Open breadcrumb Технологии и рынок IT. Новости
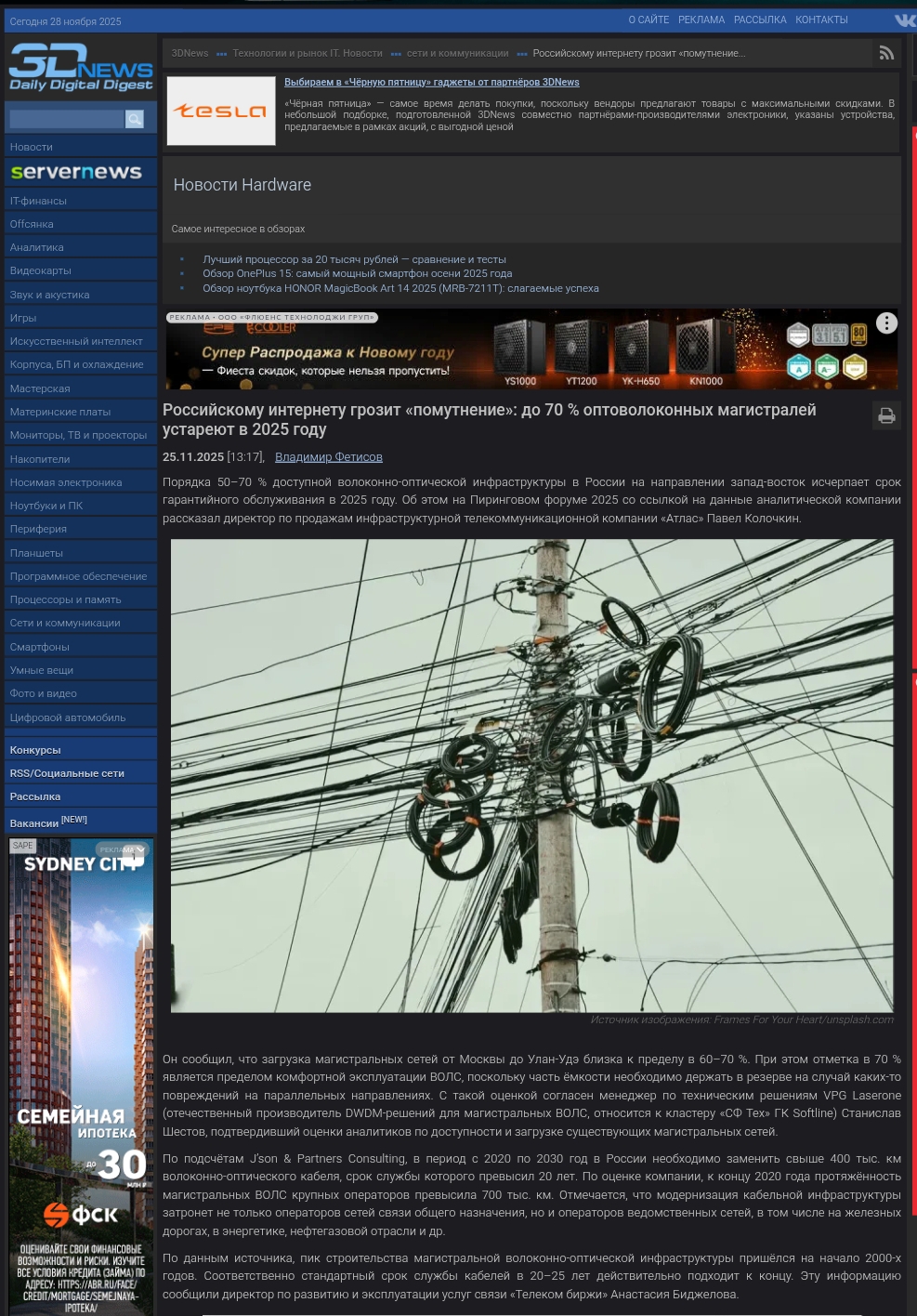The width and height of the screenshot is (917, 1316). click(307, 53)
